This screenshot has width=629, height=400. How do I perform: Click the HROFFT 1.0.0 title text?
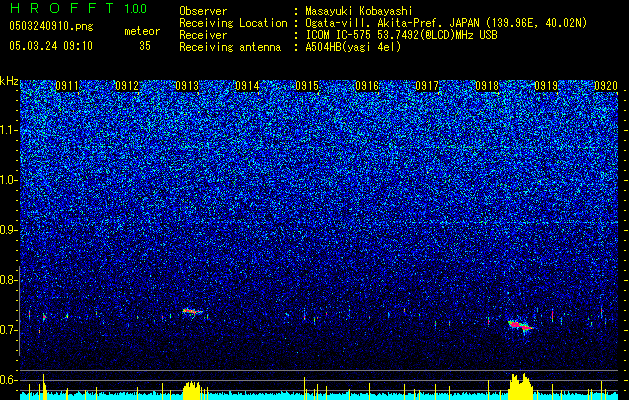(x=78, y=8)
